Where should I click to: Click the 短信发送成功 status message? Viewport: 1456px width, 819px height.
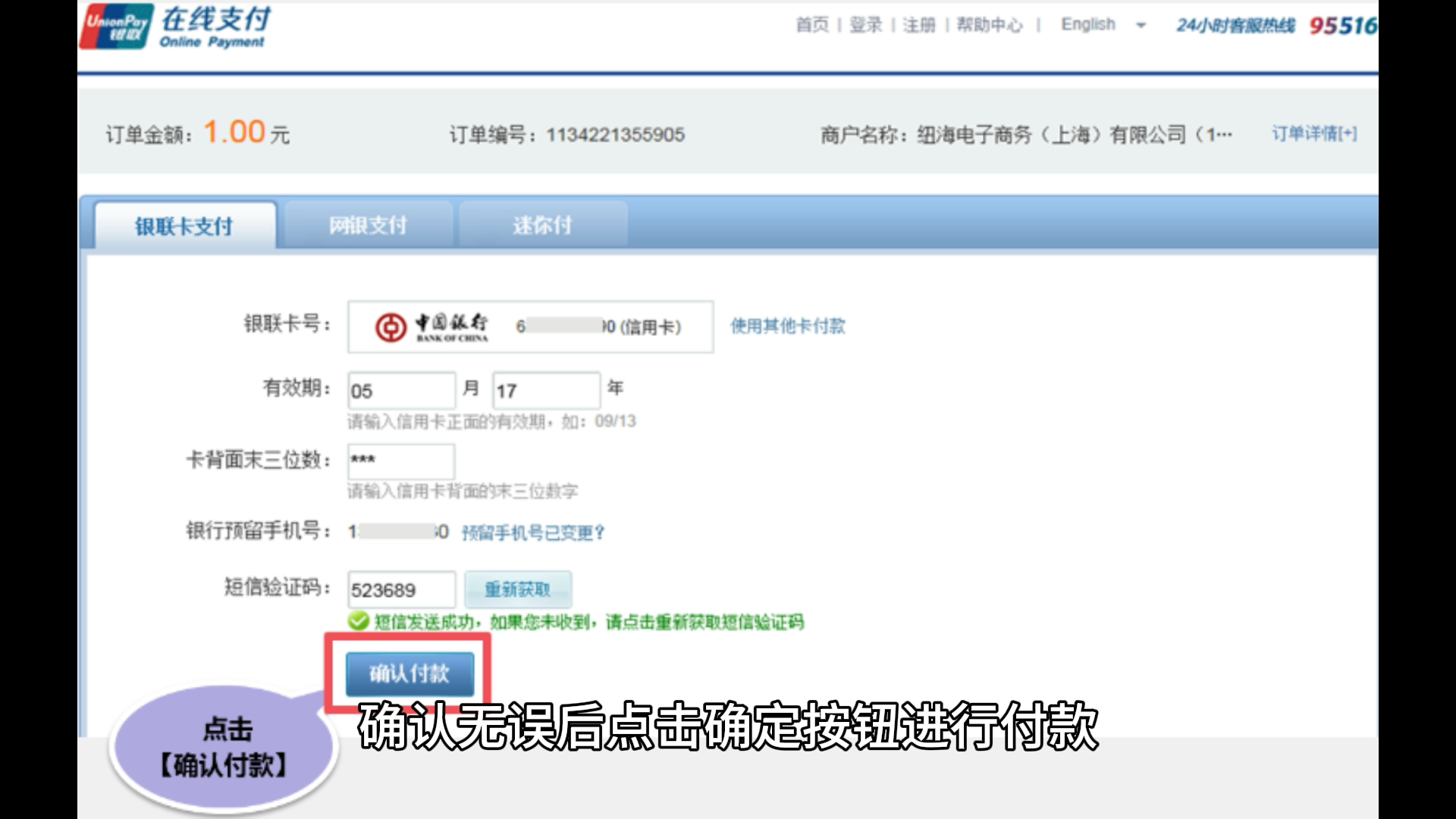pos(588,623)
